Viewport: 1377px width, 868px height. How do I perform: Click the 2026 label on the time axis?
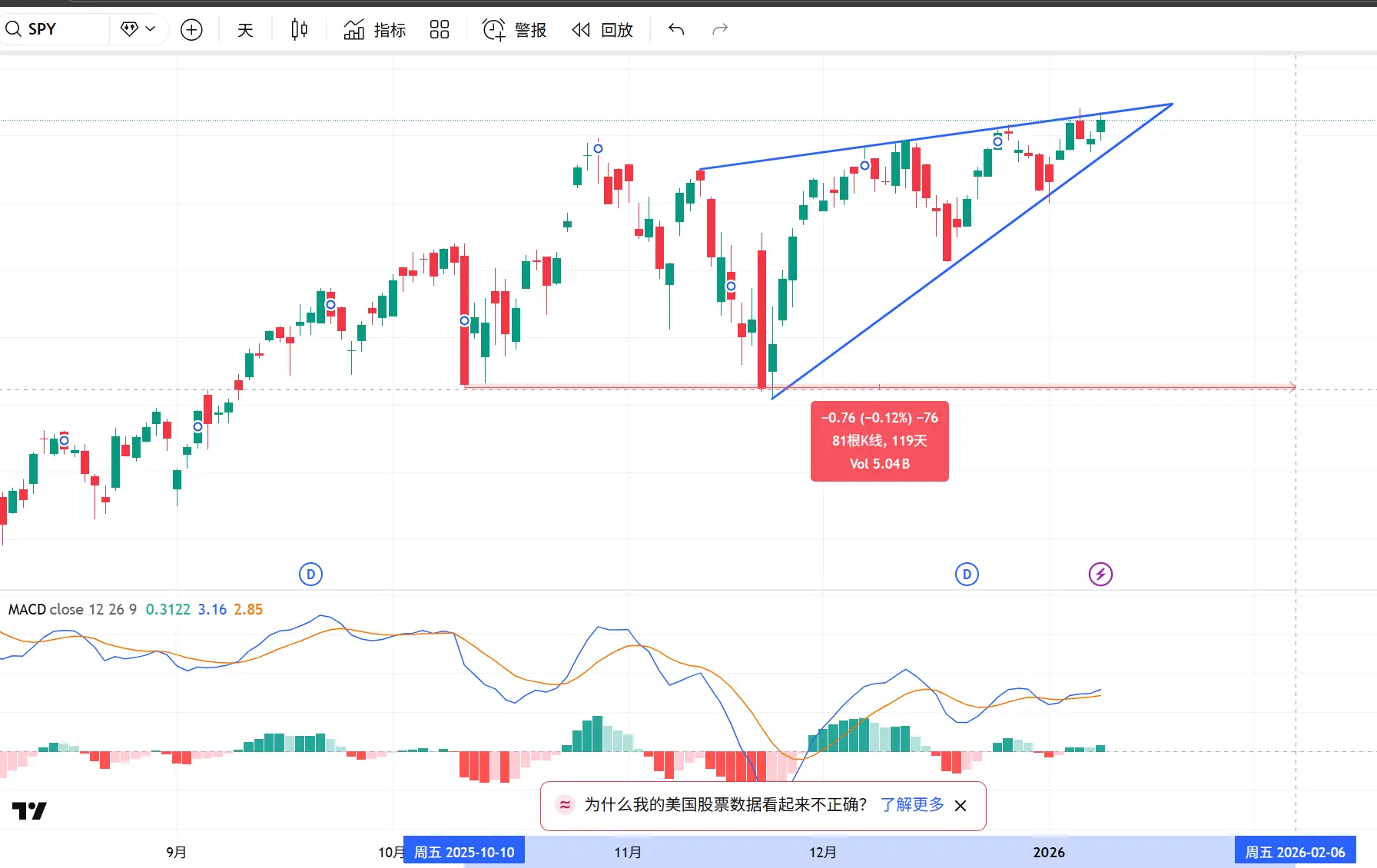(x=1049, y=852)
